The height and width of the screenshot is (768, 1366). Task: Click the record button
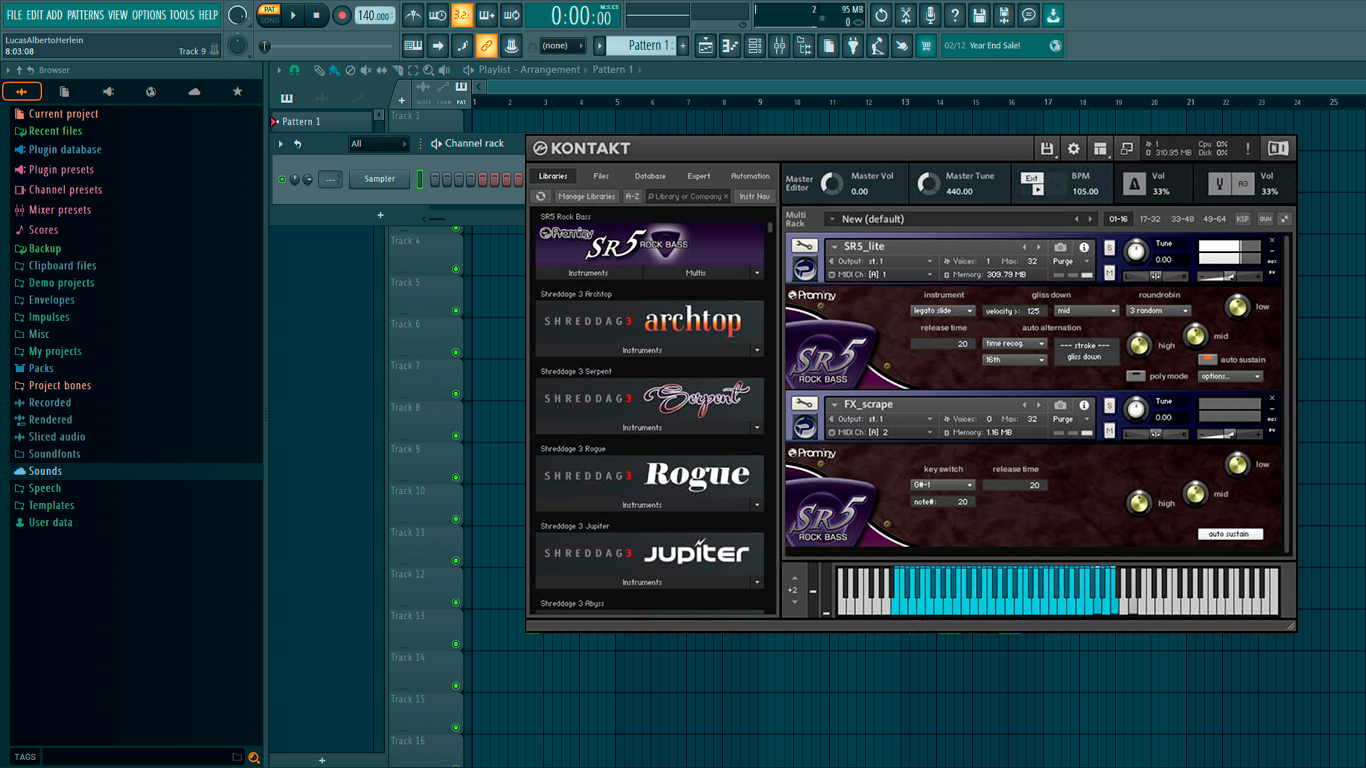coord(342,15)
